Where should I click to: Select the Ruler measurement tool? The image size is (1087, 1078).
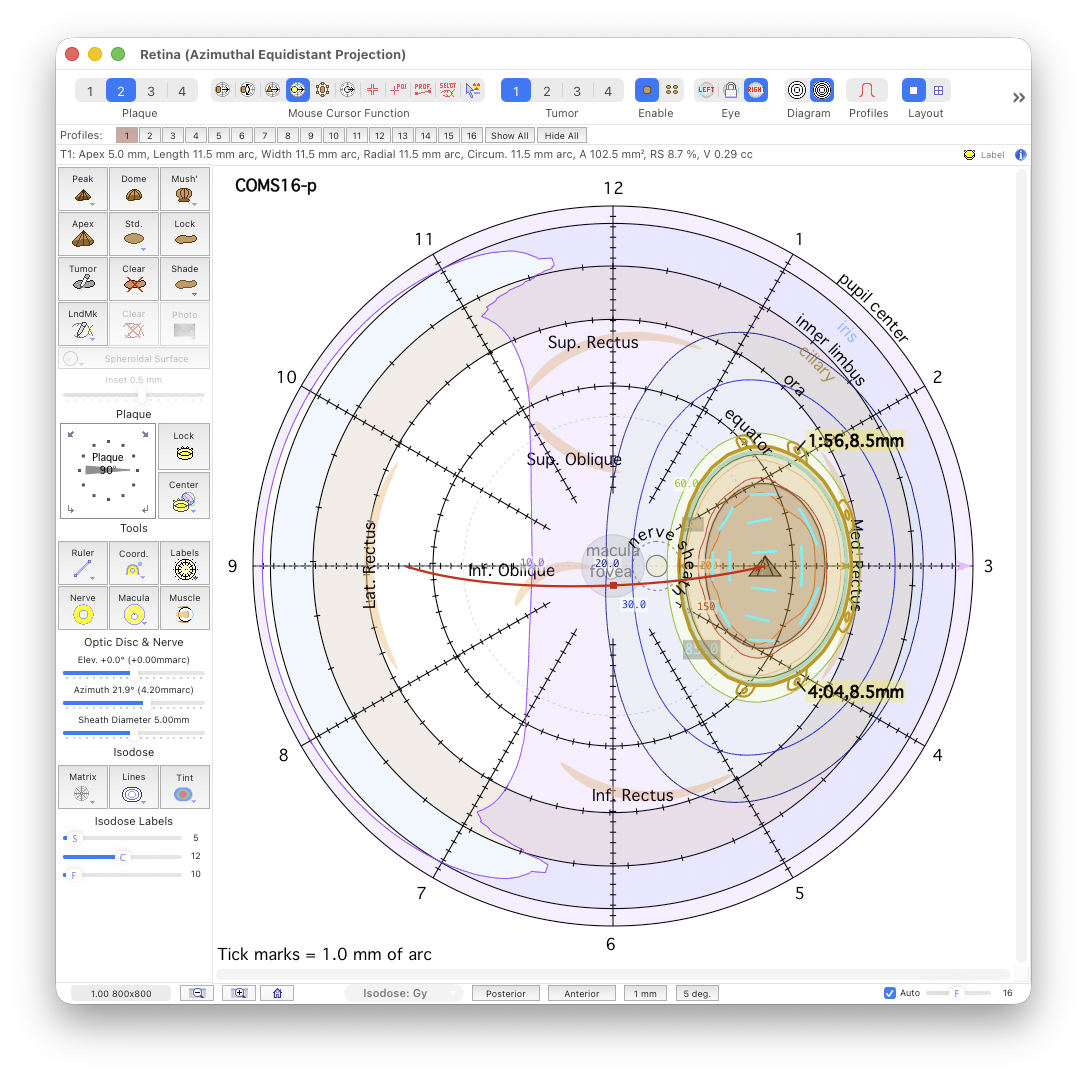(83, 563)
